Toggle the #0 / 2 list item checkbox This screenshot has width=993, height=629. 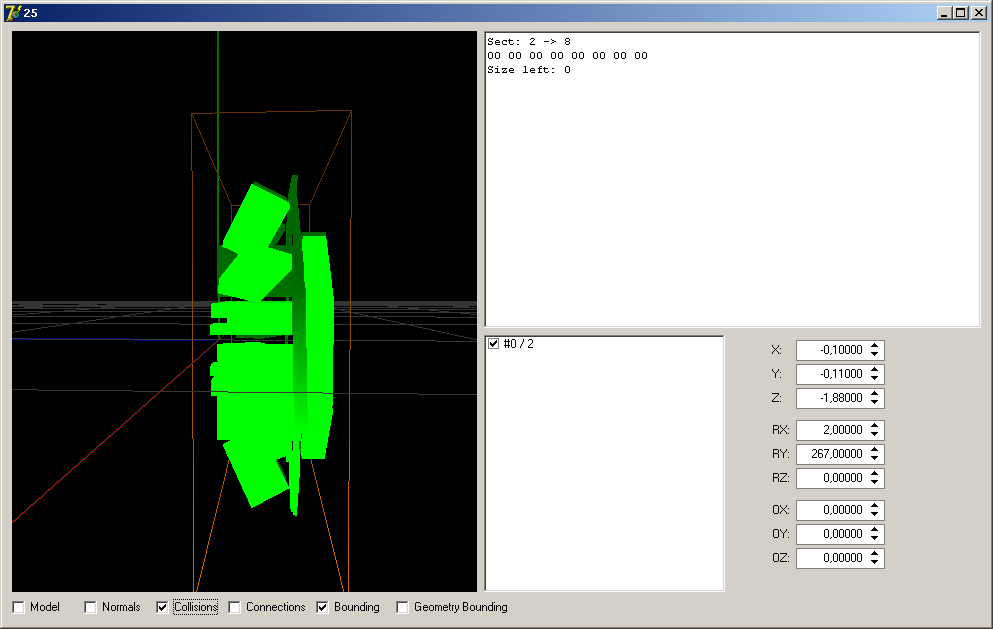[x=493, y=344]
